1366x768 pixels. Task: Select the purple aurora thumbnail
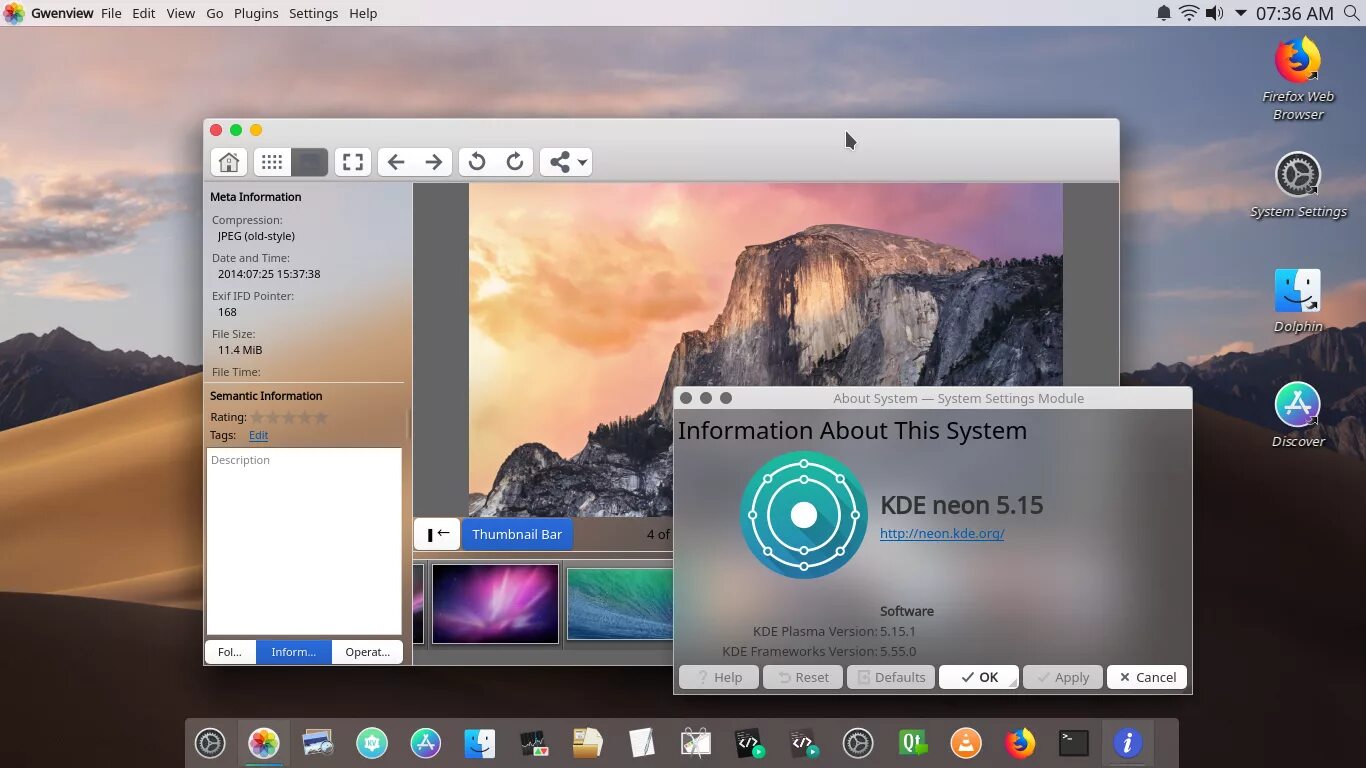click(x=495, y=604)
